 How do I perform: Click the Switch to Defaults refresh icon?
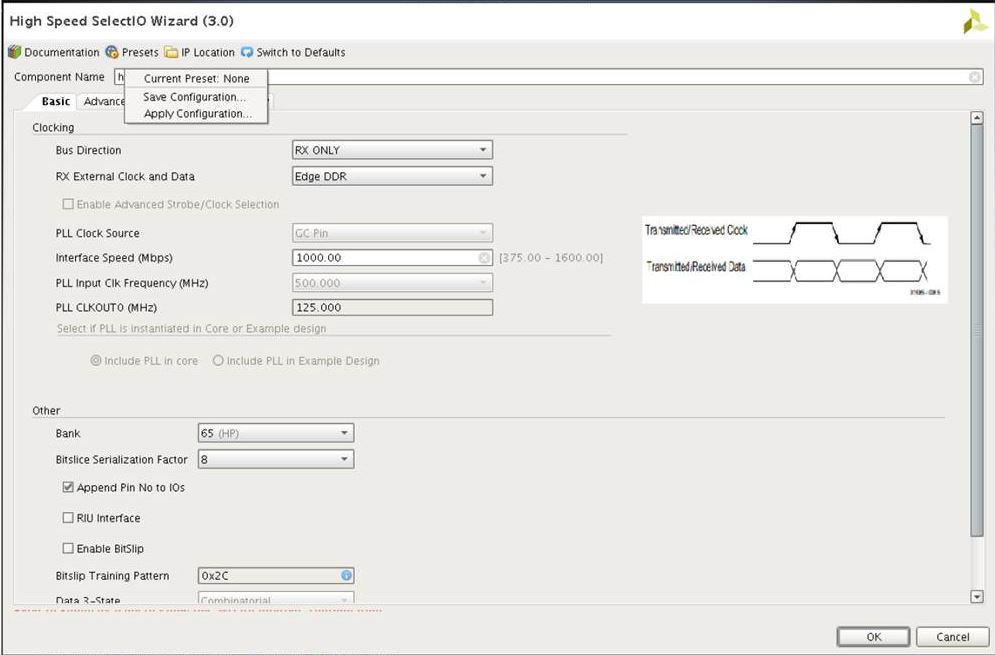coord(247,52)
